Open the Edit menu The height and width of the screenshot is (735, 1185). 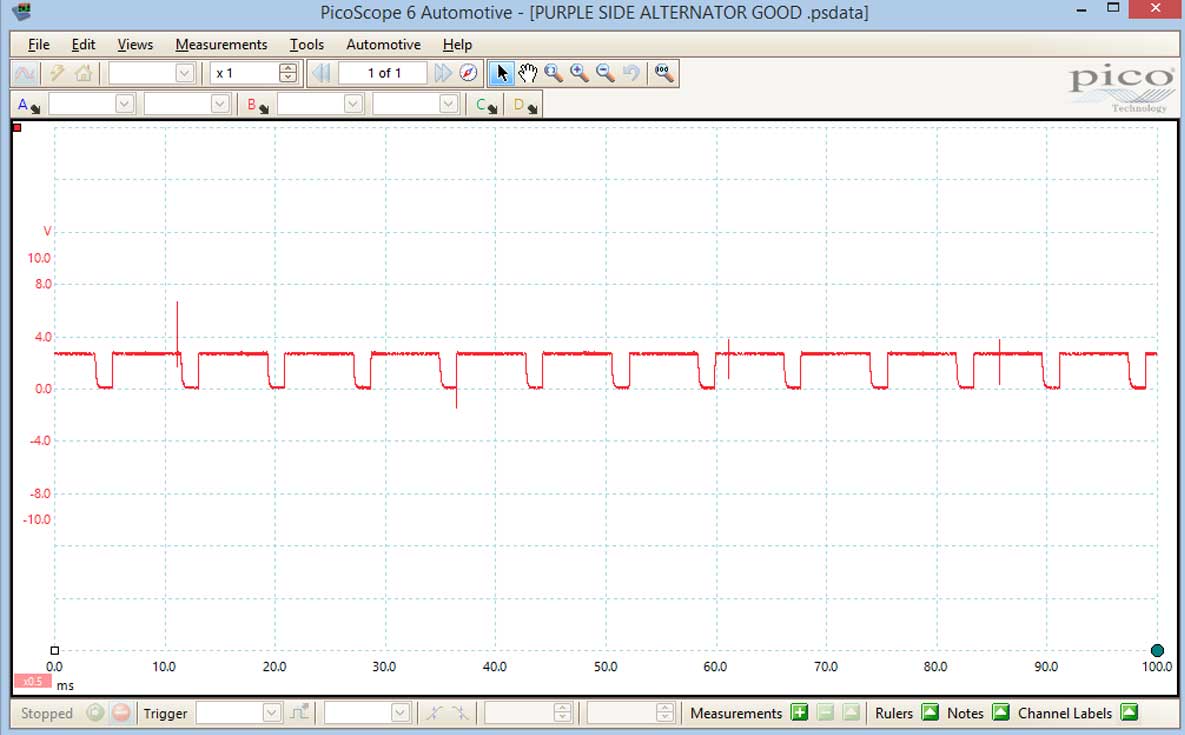pos(83,45)
